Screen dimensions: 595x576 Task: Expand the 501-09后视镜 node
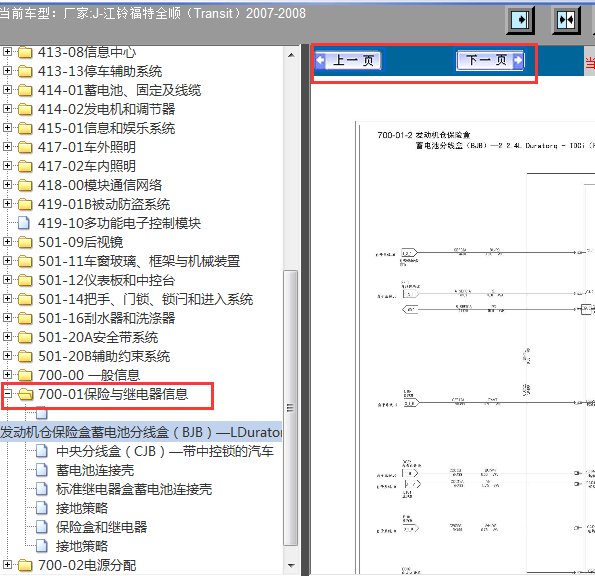7,242
